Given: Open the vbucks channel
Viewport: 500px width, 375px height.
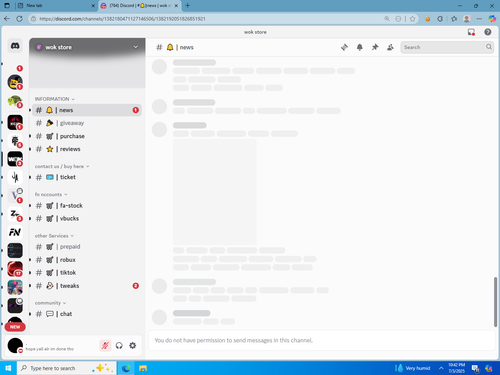Looking at the screenshot, I should tap(87, 218).
